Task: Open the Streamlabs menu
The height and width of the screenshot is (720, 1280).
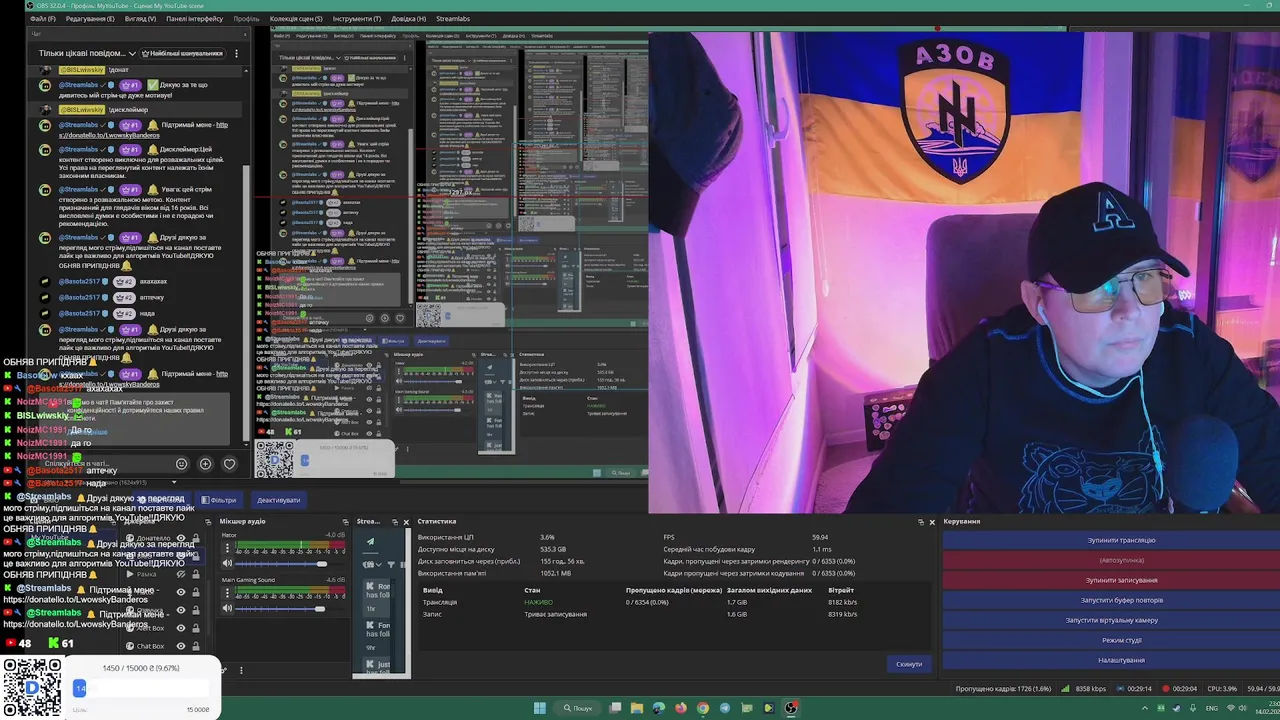Action: pyautogui.click(x=453, y=18)
